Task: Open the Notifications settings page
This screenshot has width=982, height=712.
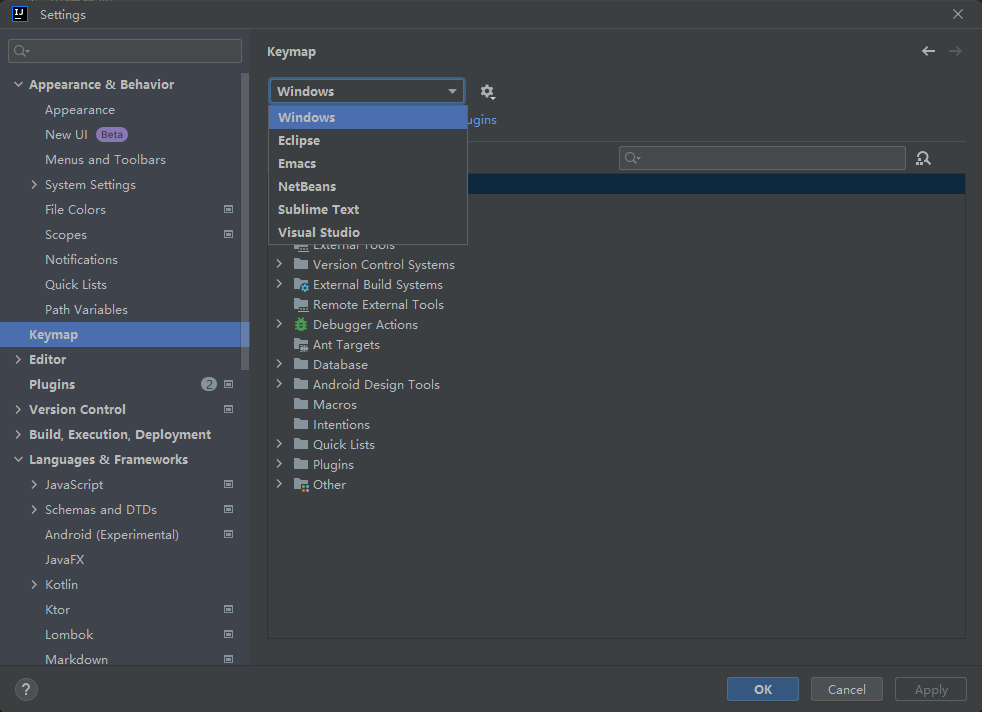Action: coord(81,260)
